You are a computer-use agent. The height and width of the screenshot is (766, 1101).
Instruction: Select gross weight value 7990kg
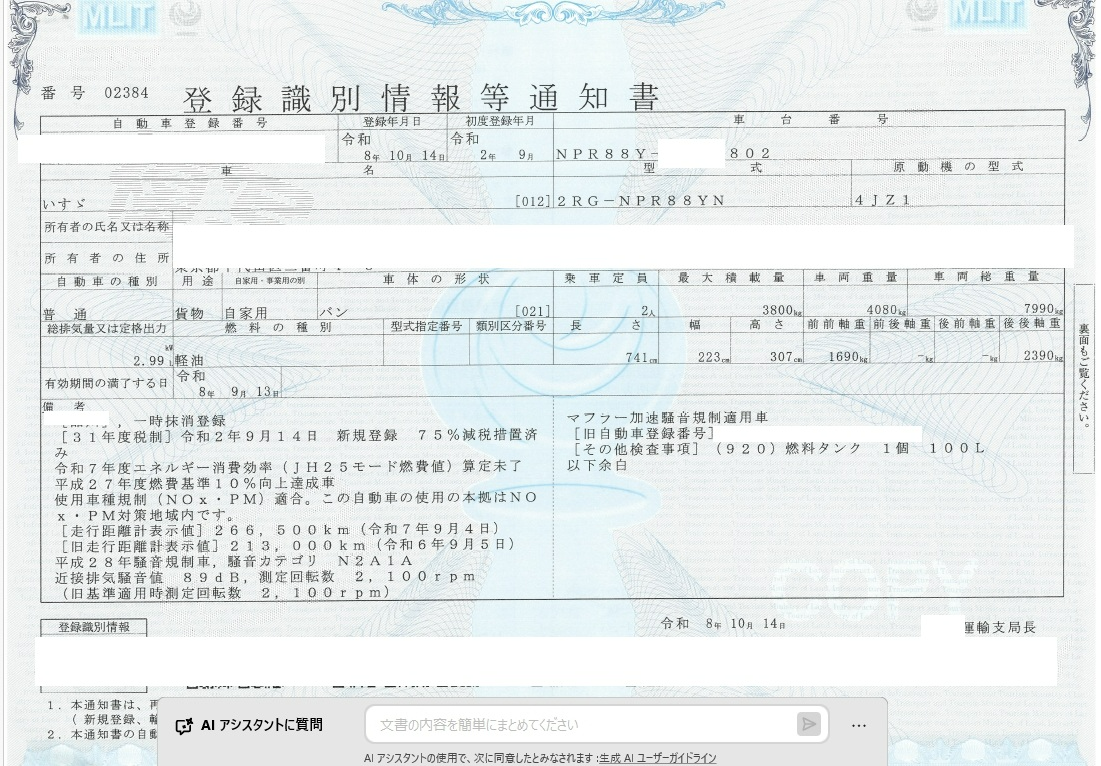pos(1043,309)
